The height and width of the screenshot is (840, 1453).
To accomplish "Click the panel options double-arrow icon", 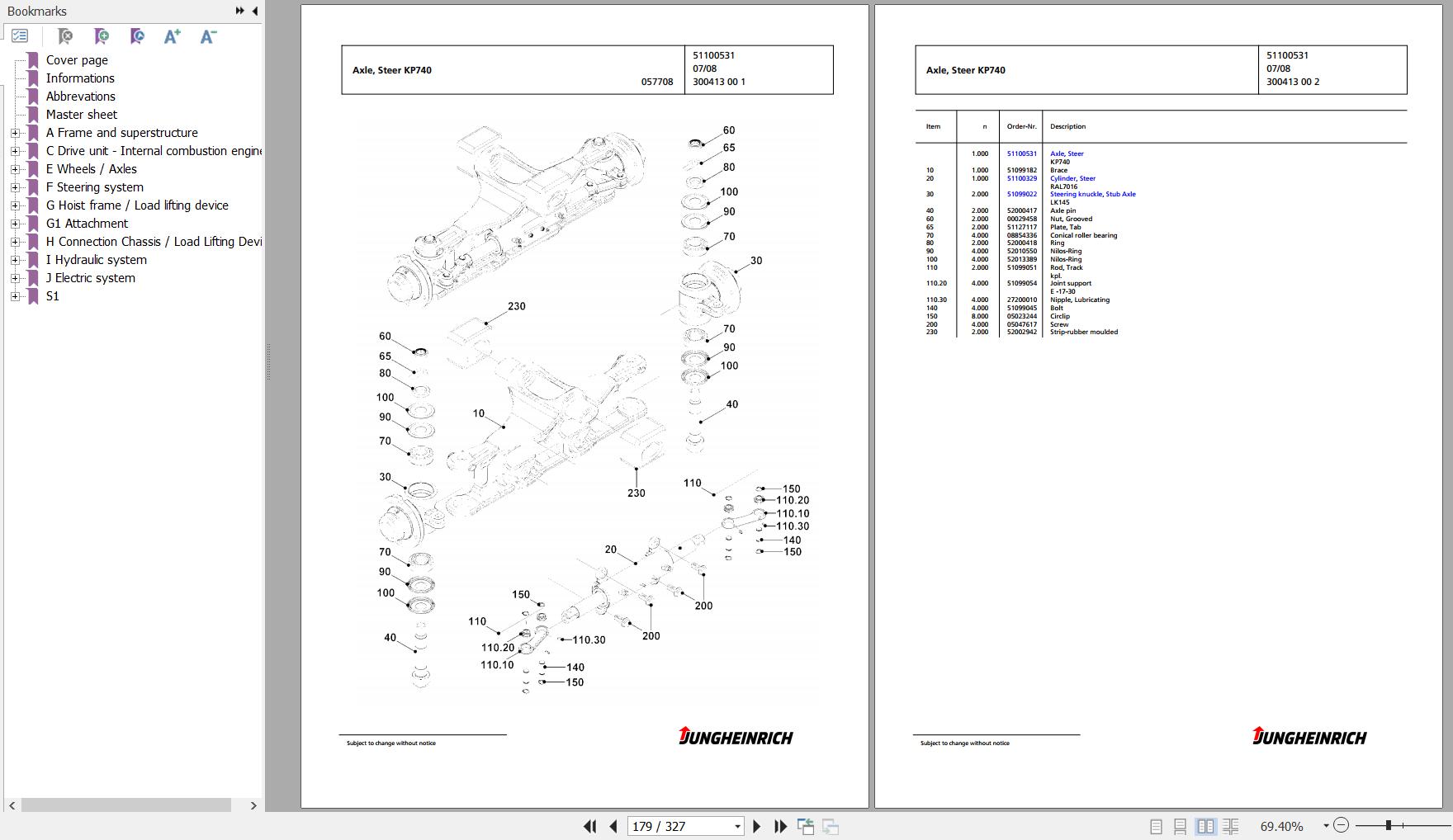I will pos(239,11).
